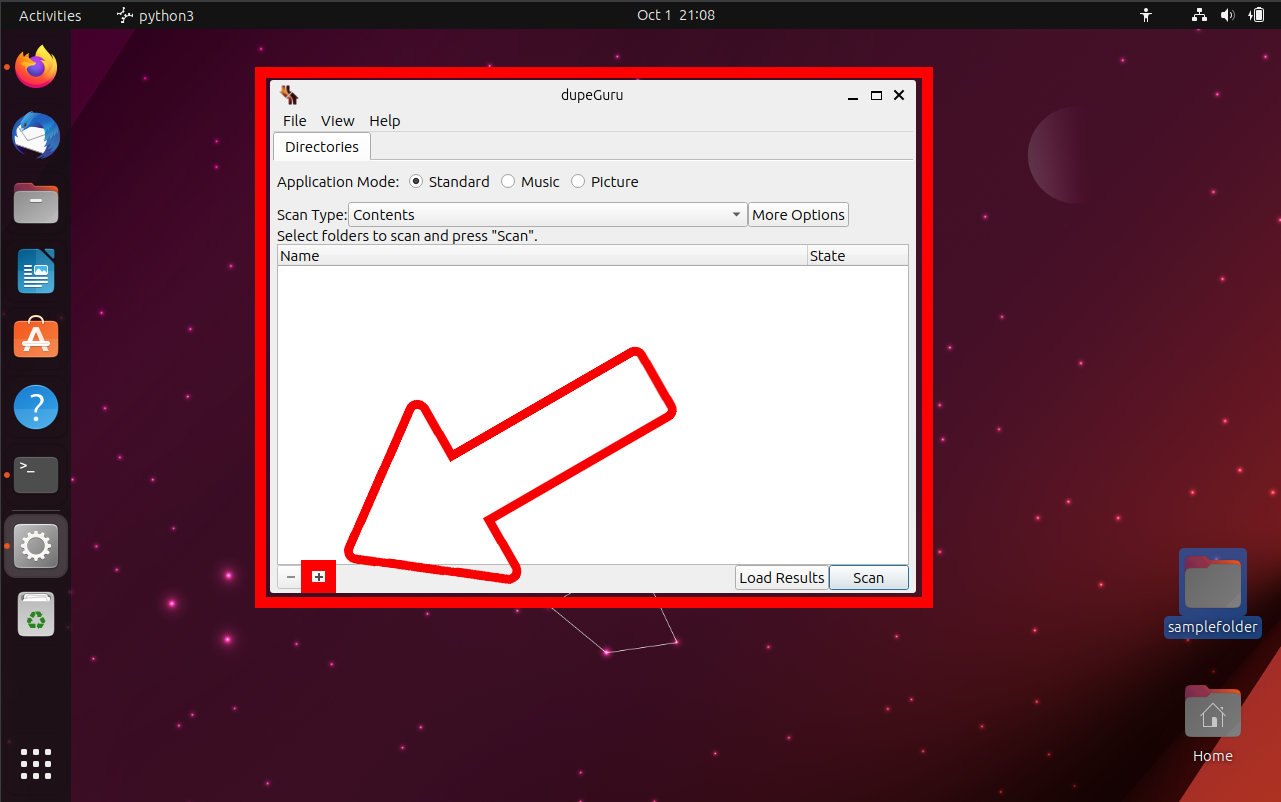Click the Show Applications grid

35,764
